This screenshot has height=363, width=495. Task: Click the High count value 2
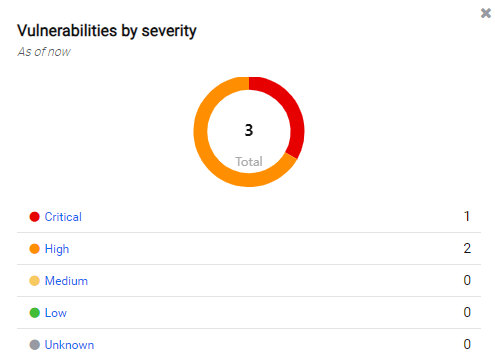pos(467,249)
